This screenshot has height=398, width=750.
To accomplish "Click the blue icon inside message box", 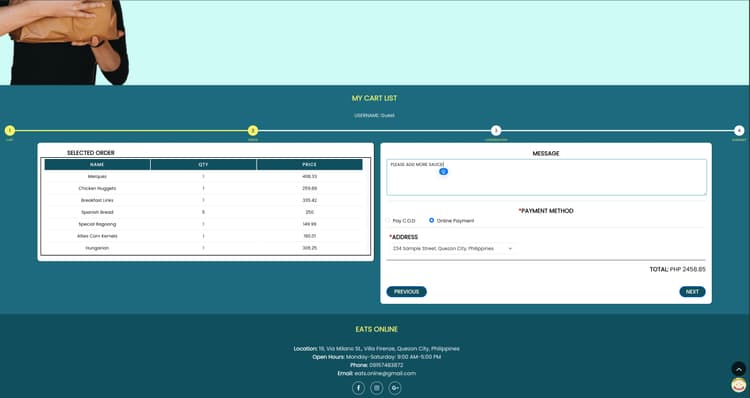I will [x=443, y=171].
